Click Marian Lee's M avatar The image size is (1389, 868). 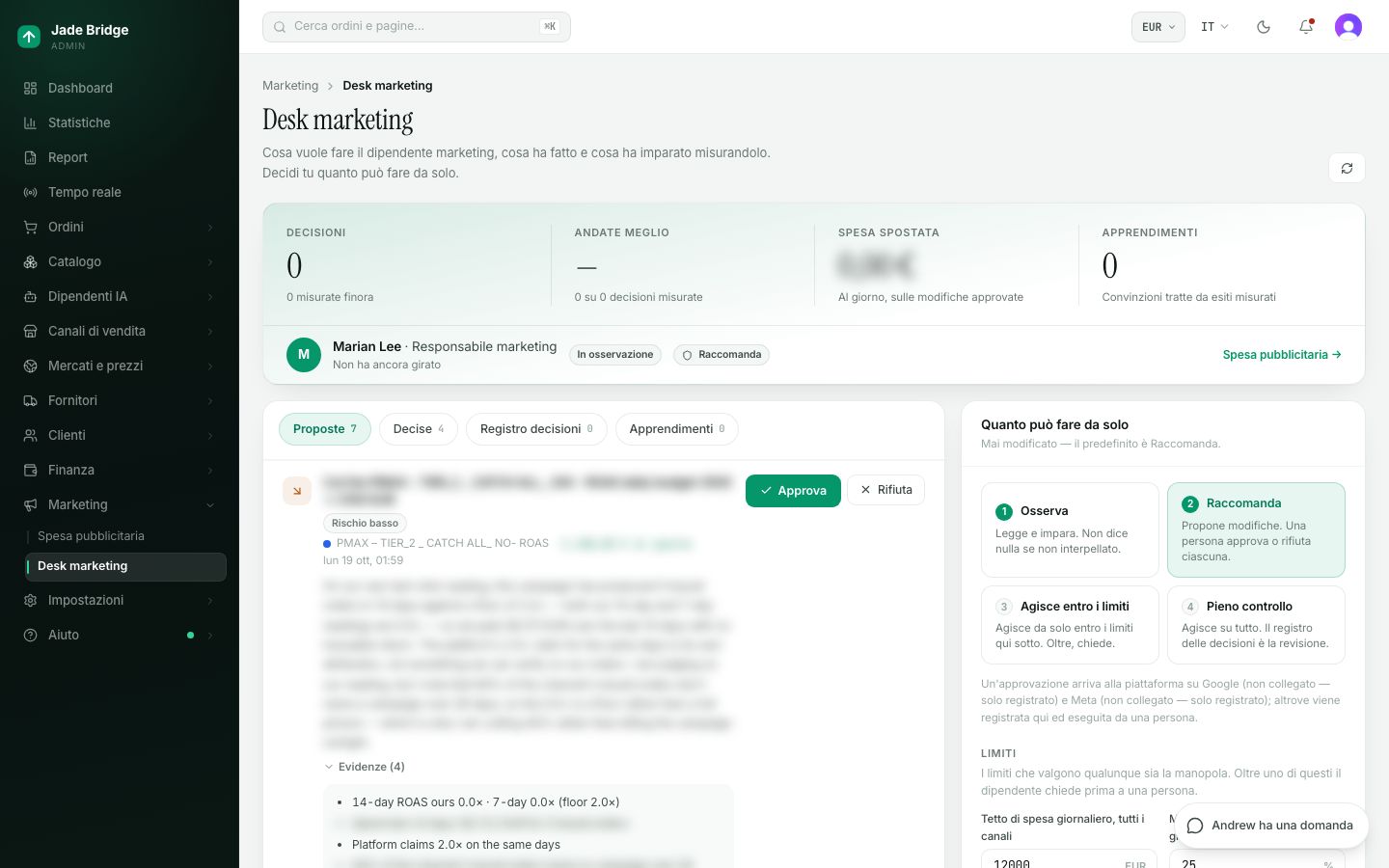point(304,355)
